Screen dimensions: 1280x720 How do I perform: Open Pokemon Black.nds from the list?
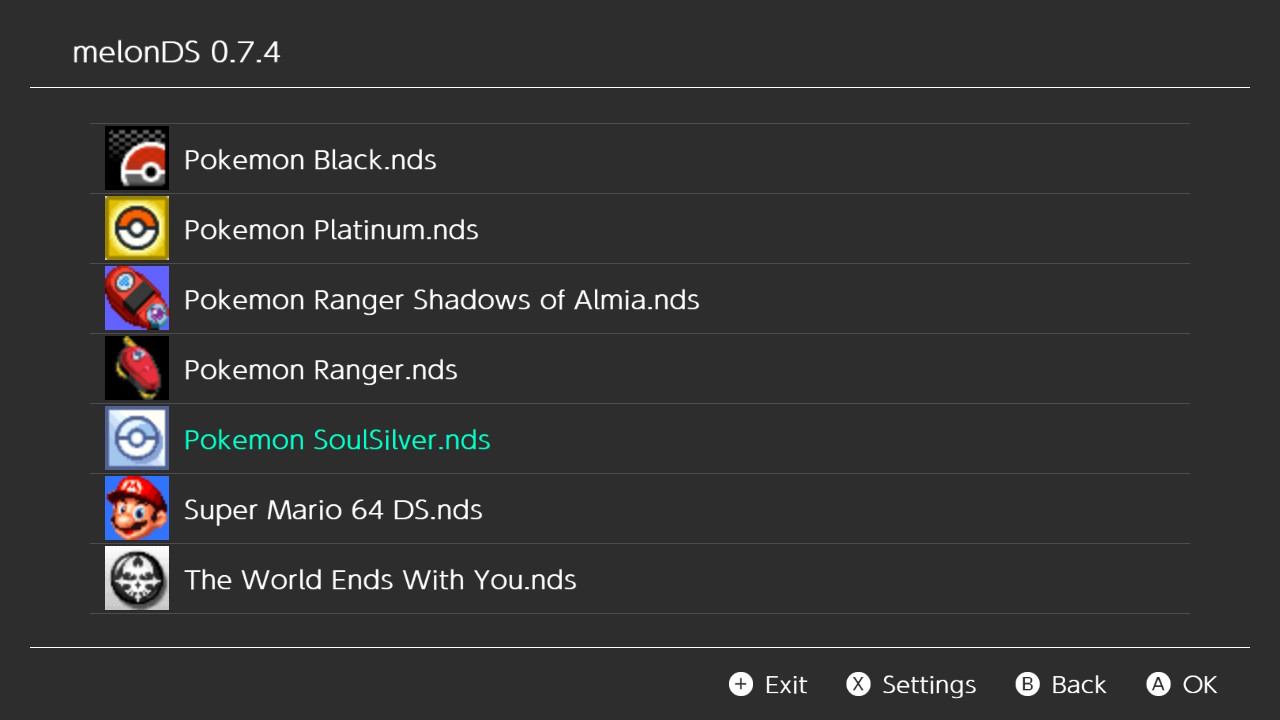pyautogui.click(x=310, y=160)
